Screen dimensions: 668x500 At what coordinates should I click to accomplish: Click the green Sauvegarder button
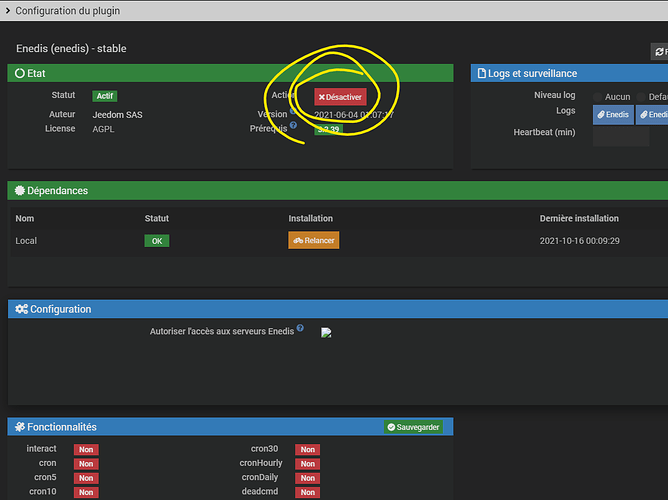[413, 427]
